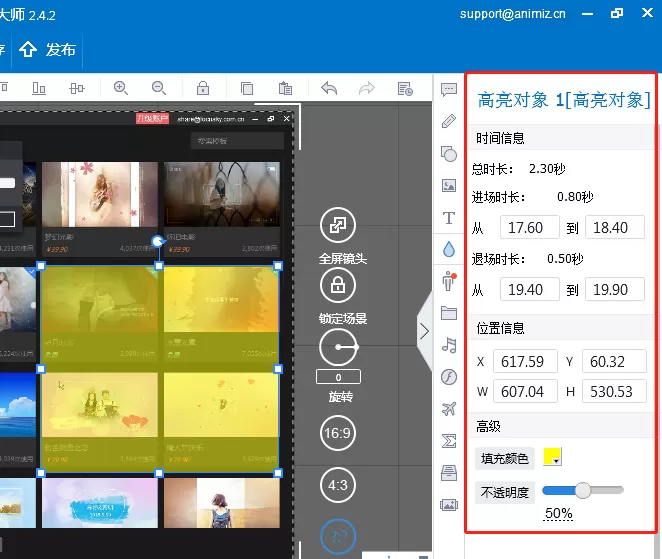Click the image insert sidebar icon
662x559 pixels.
[449, 186]
